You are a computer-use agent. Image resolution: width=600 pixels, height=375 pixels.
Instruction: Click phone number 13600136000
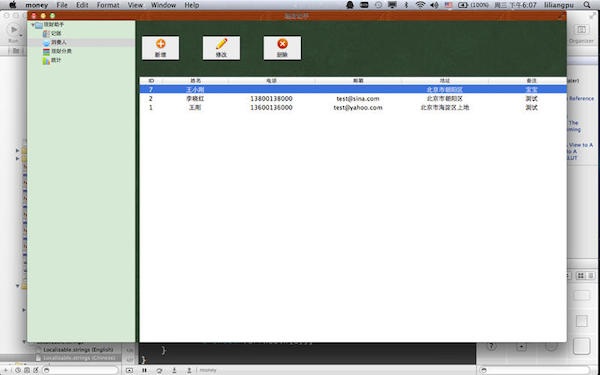271,108
